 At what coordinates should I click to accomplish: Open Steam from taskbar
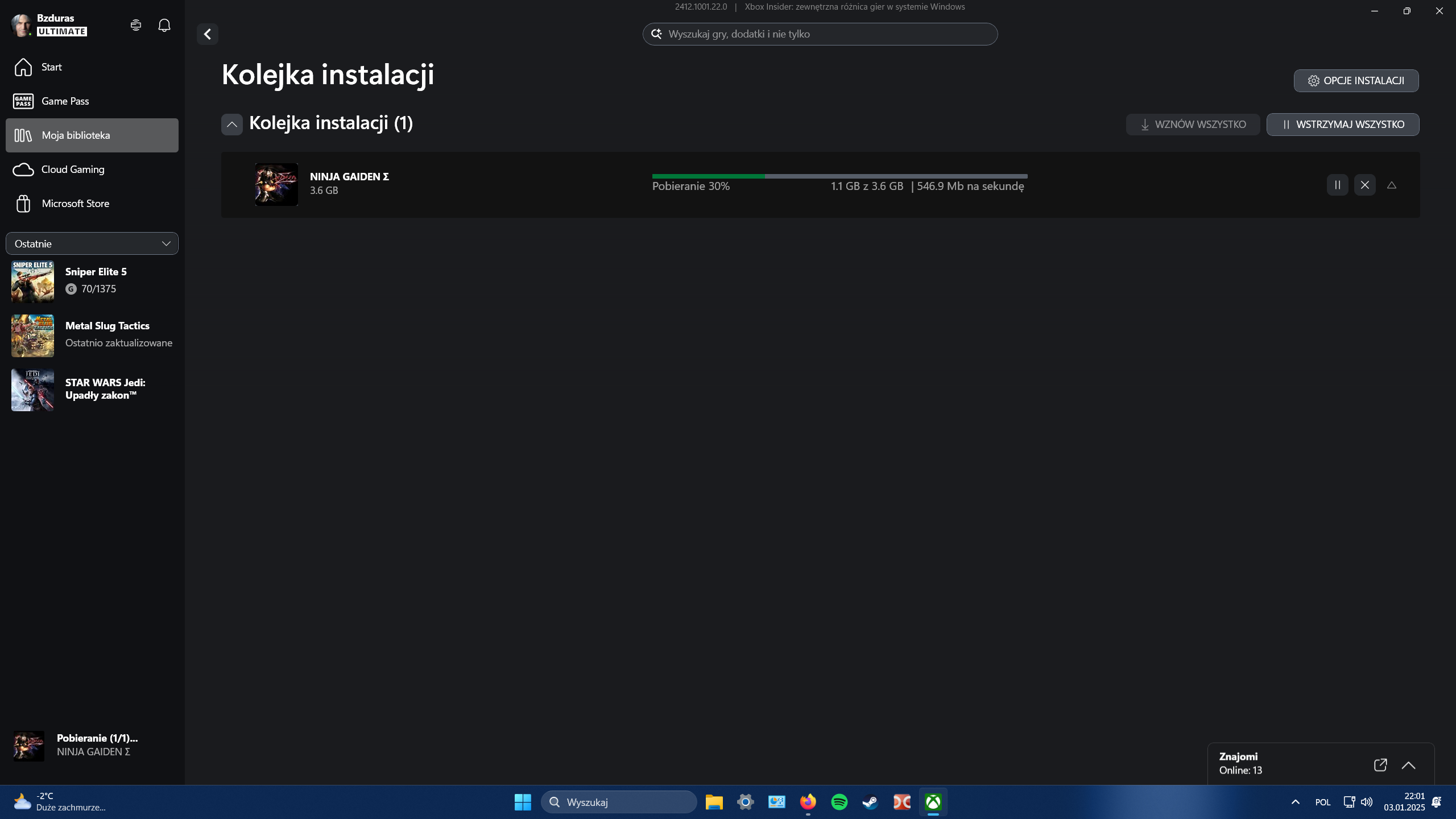click(870, 803)
